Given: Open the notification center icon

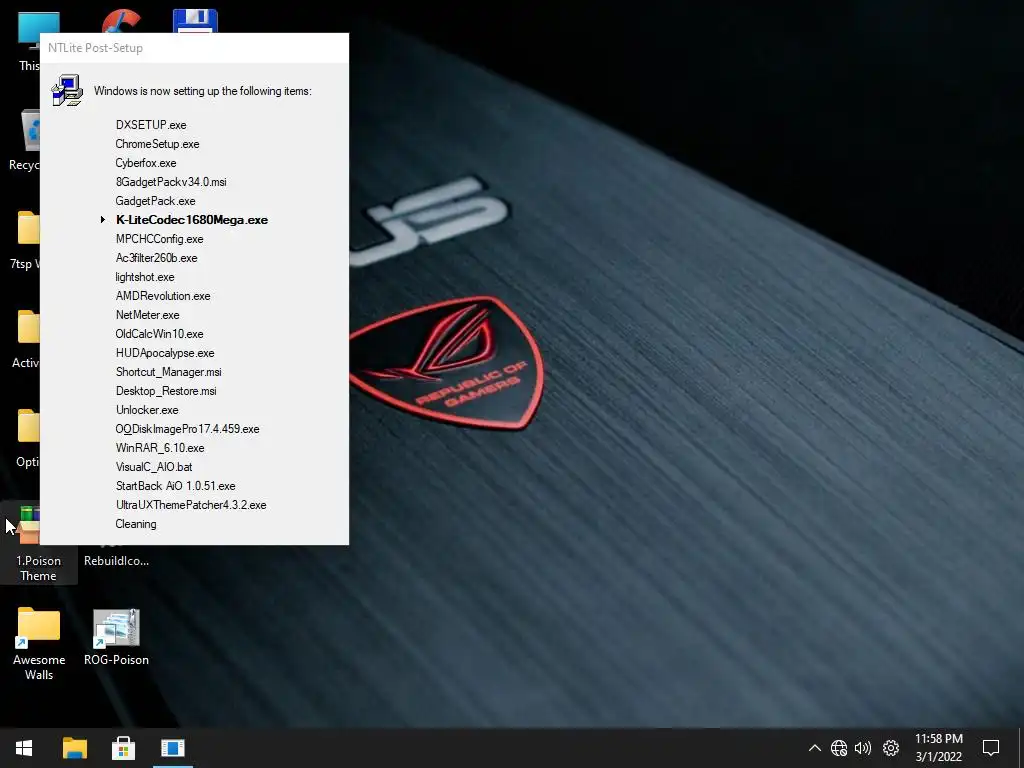Looking at the screenshot, I should click(x=991, y=748).
